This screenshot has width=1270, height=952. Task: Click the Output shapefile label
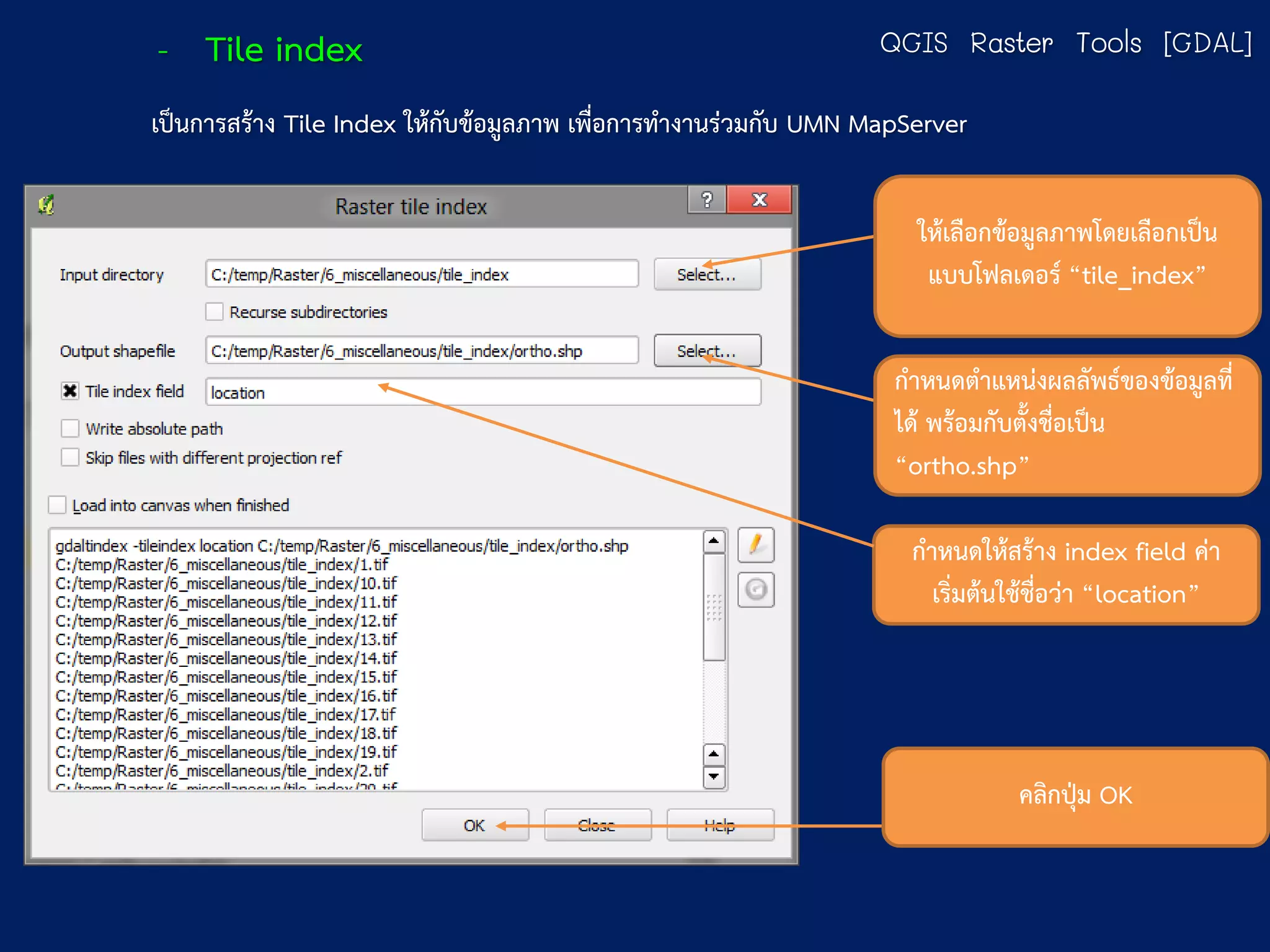pos(117,351)
